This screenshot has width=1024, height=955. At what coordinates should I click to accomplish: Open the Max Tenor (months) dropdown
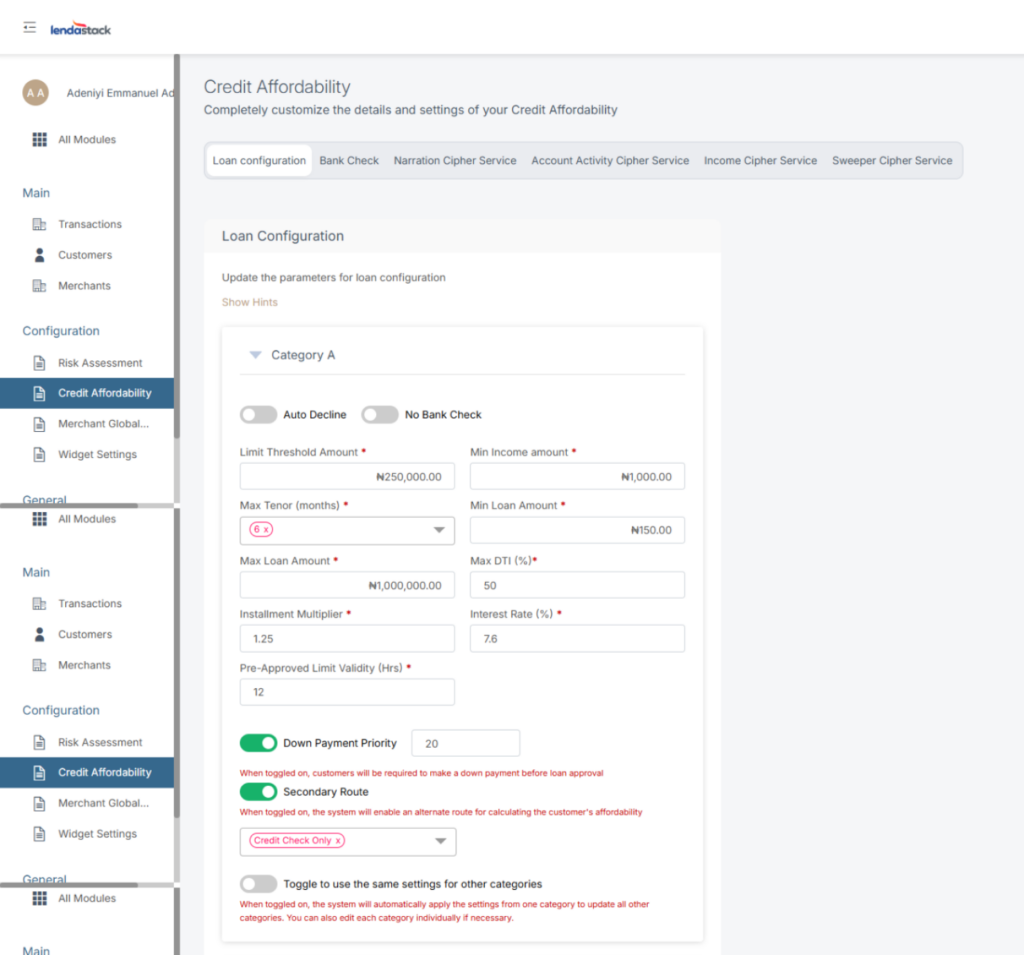(438, 530)
